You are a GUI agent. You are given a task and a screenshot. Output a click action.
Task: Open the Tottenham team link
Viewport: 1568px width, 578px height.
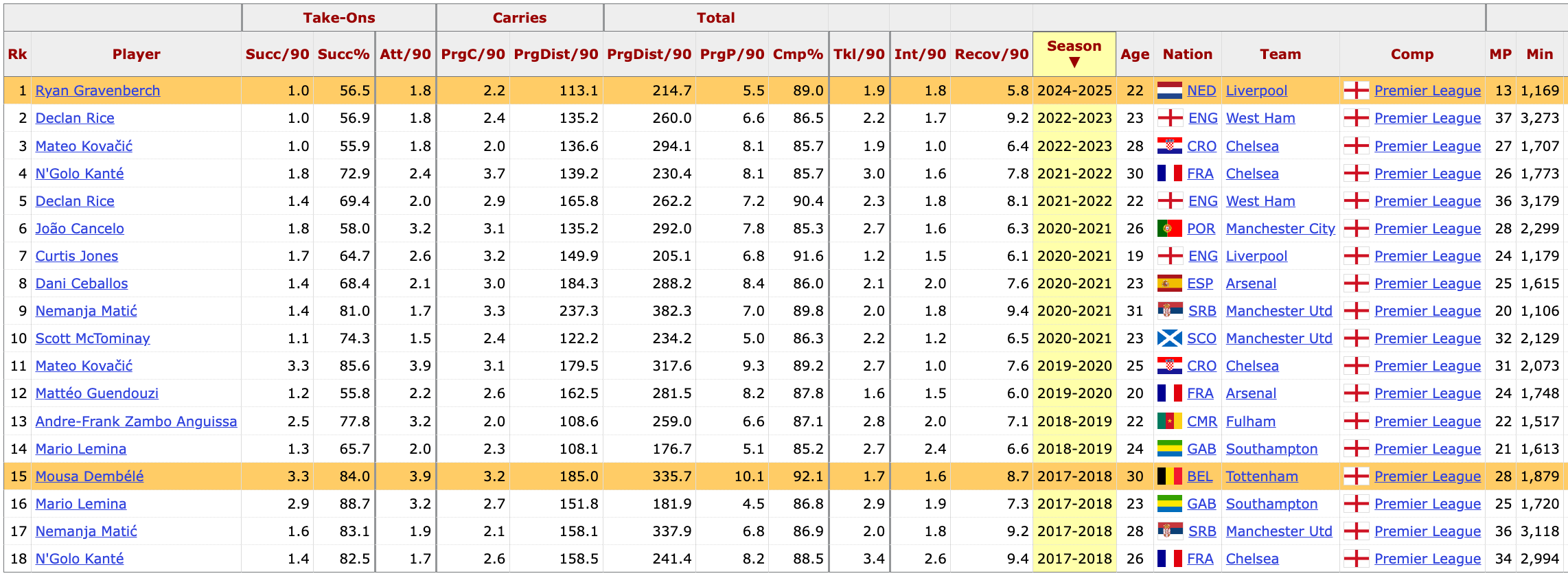[1262, 476]
